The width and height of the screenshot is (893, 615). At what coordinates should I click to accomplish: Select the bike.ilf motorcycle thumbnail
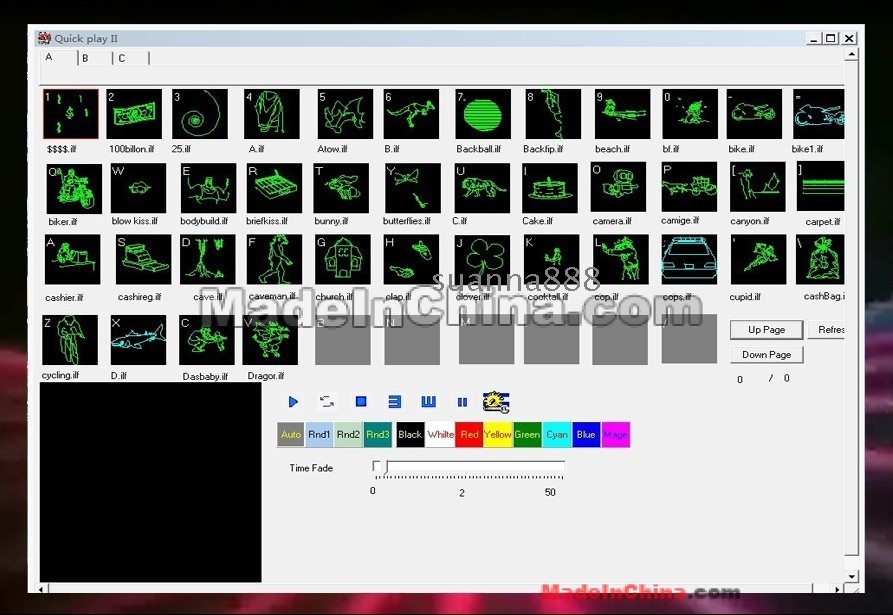pyautogui.click(x=754, y=114)
